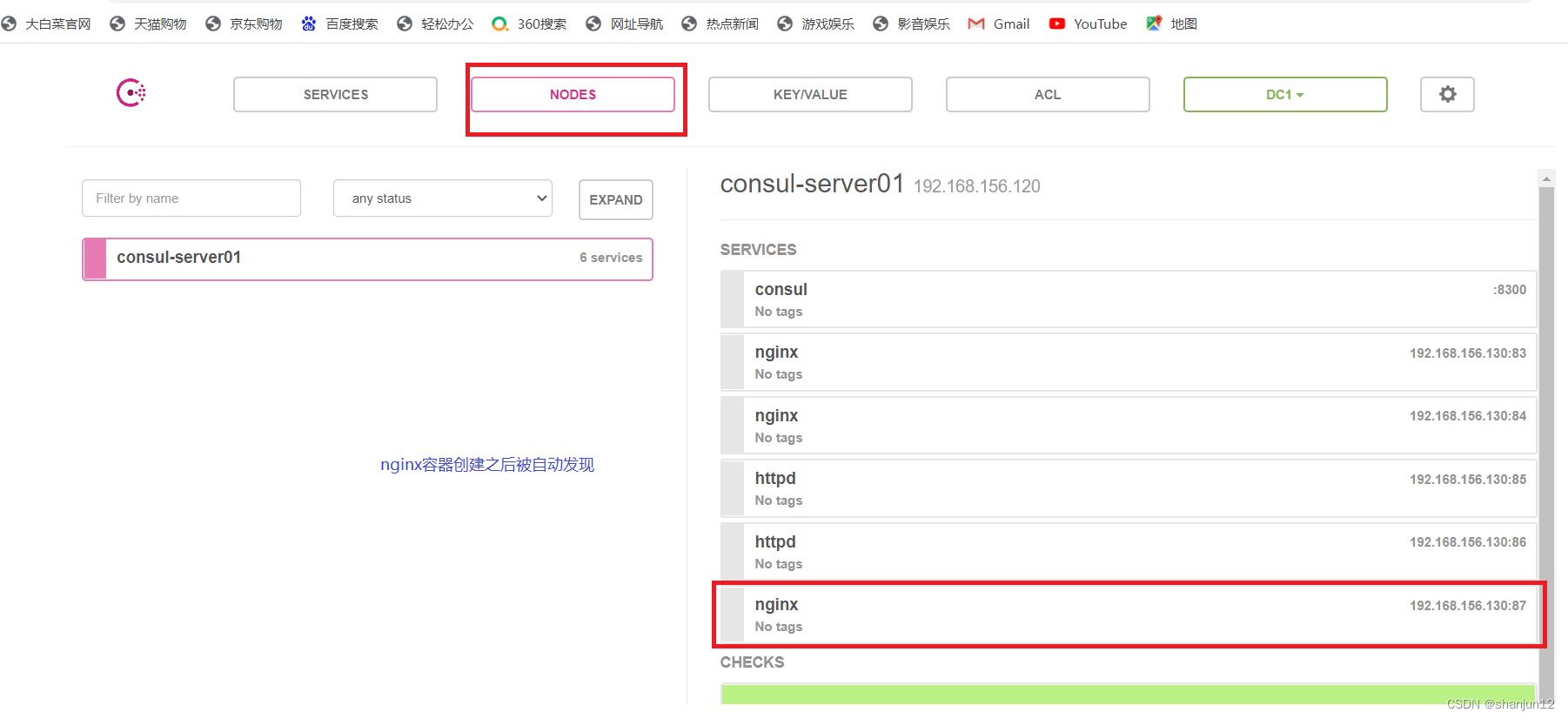Open the YouTube bookmark
Viewport: 1568px width, 719px height.
1088,24
